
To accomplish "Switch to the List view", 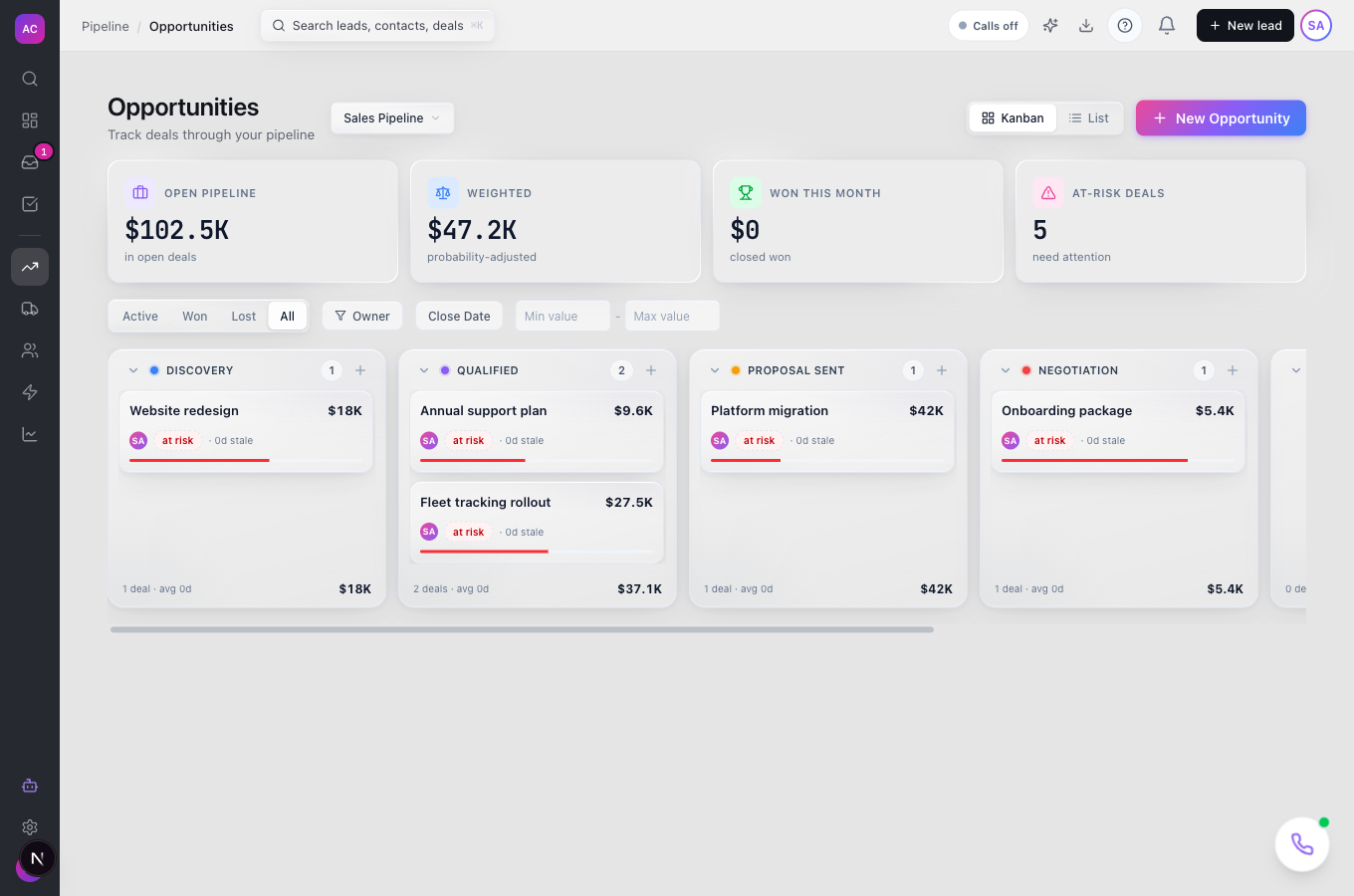I will click(1088, 118).
